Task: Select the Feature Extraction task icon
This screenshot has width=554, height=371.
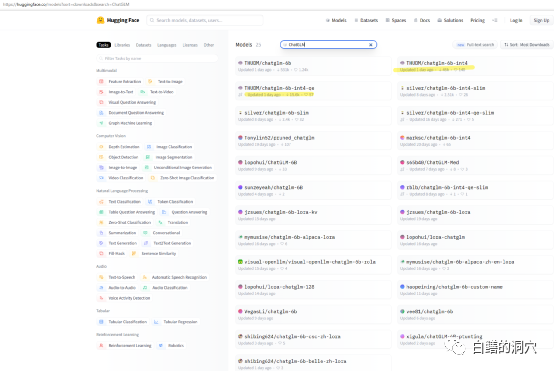Action: point(101,81)
